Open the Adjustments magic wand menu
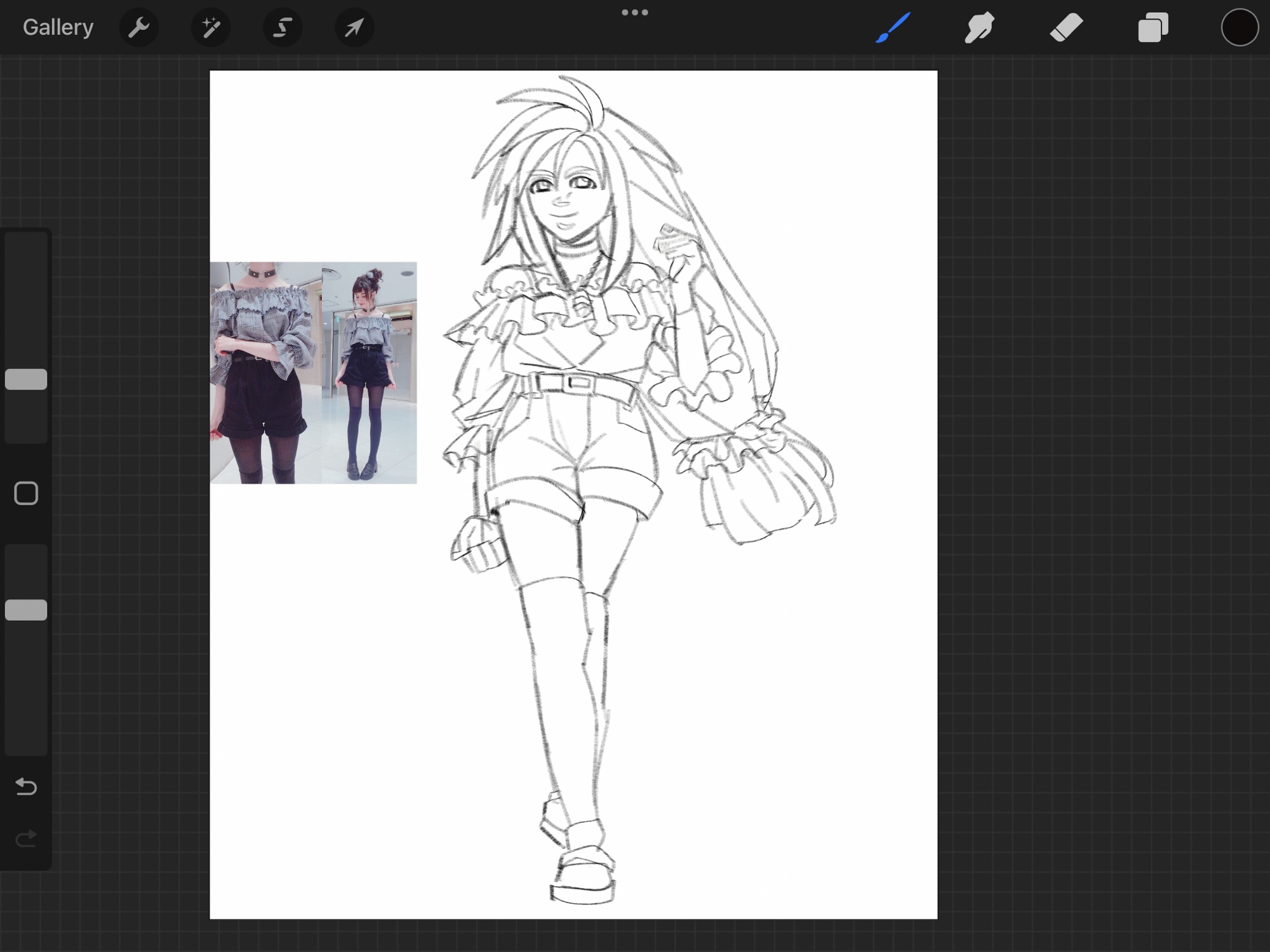Viewport: 1270px width, 952px height. [x=210, y=27]
